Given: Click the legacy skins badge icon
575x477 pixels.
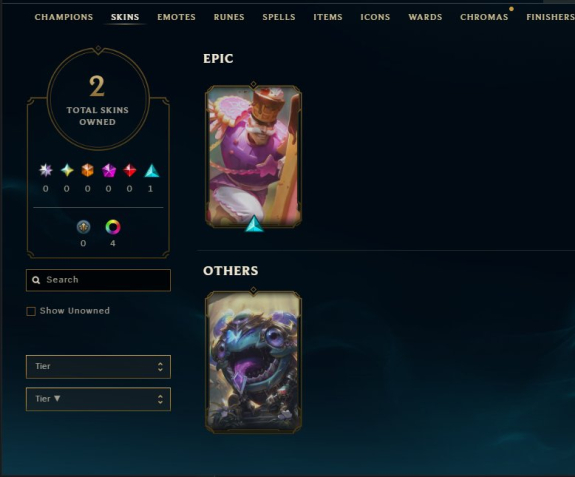Looking at the screenshot, I should point(83,227).
